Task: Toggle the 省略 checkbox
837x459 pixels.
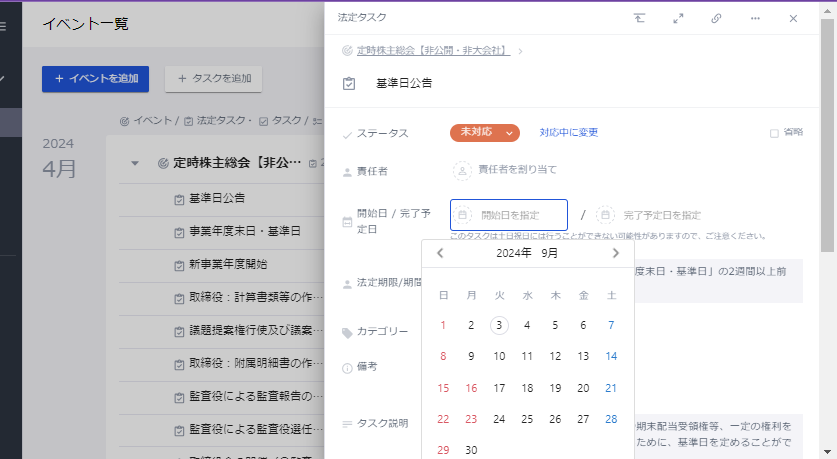Action: point(774,133)
